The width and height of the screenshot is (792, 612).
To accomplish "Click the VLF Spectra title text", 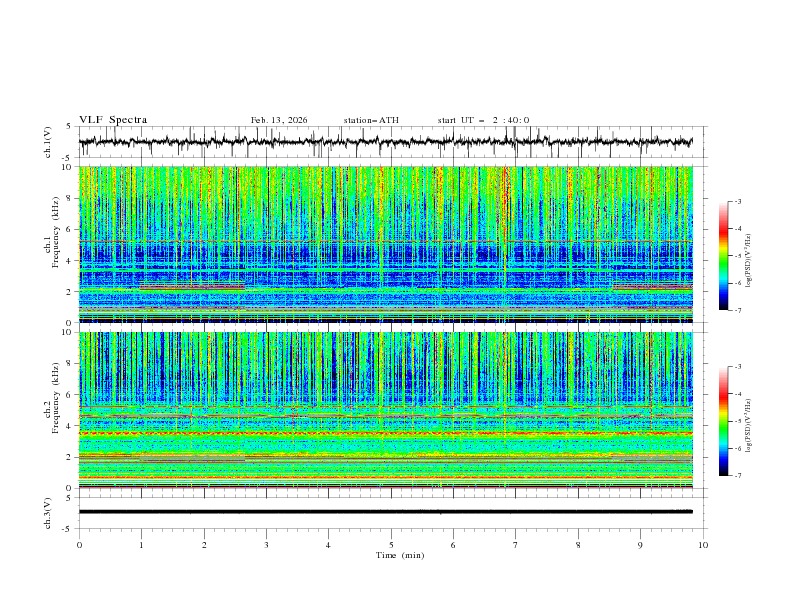I will tap(113, 120).
